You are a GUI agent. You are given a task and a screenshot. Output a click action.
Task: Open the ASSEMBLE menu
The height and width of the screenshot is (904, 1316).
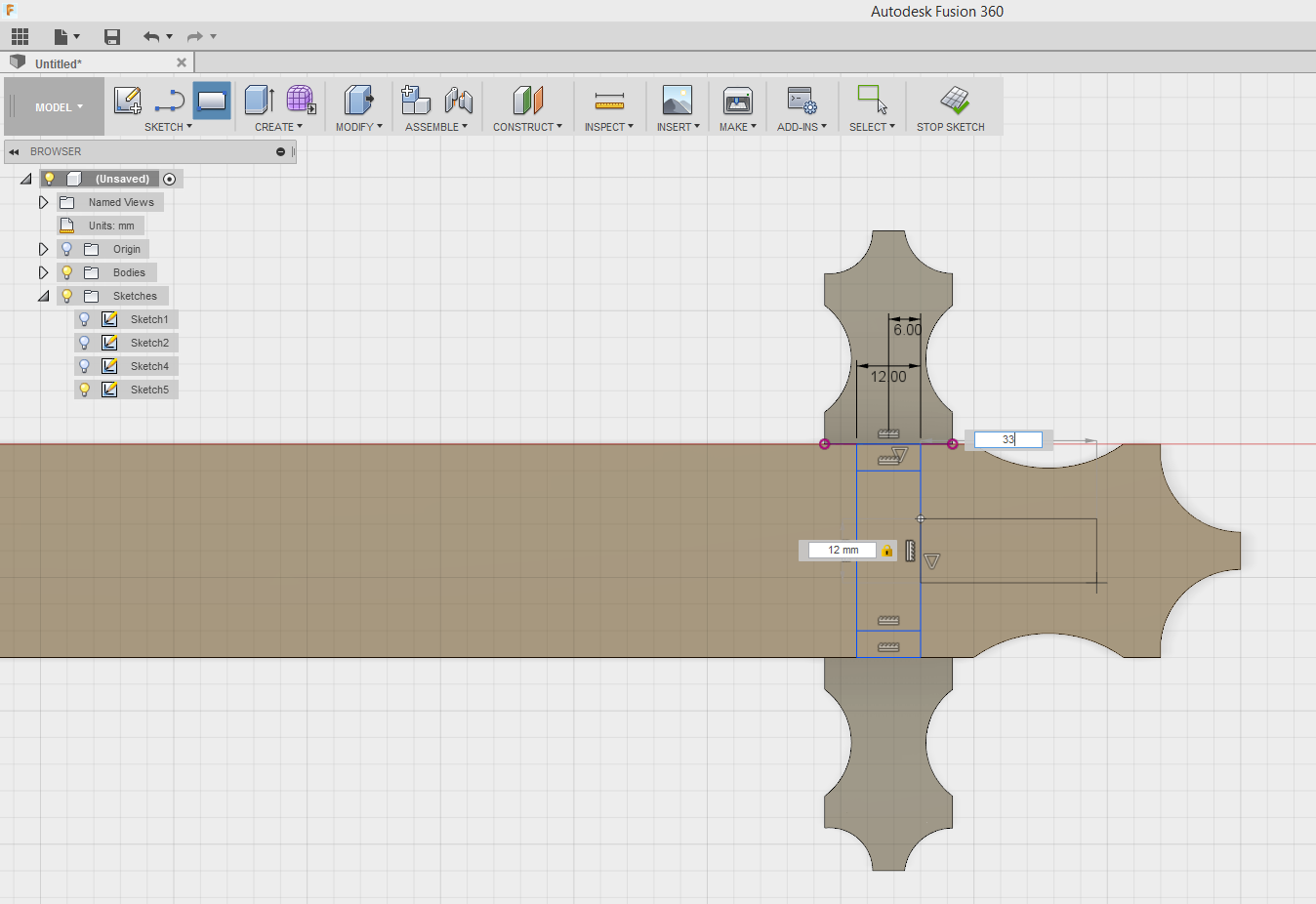coord(436,127)
